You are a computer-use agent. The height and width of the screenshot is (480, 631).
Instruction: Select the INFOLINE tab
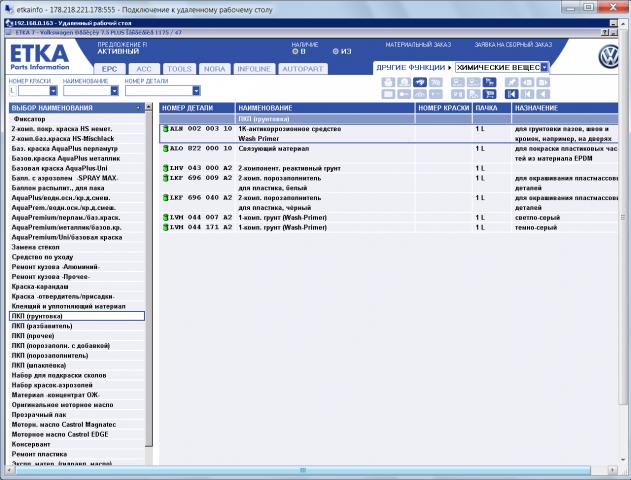[x=254, y=69]
